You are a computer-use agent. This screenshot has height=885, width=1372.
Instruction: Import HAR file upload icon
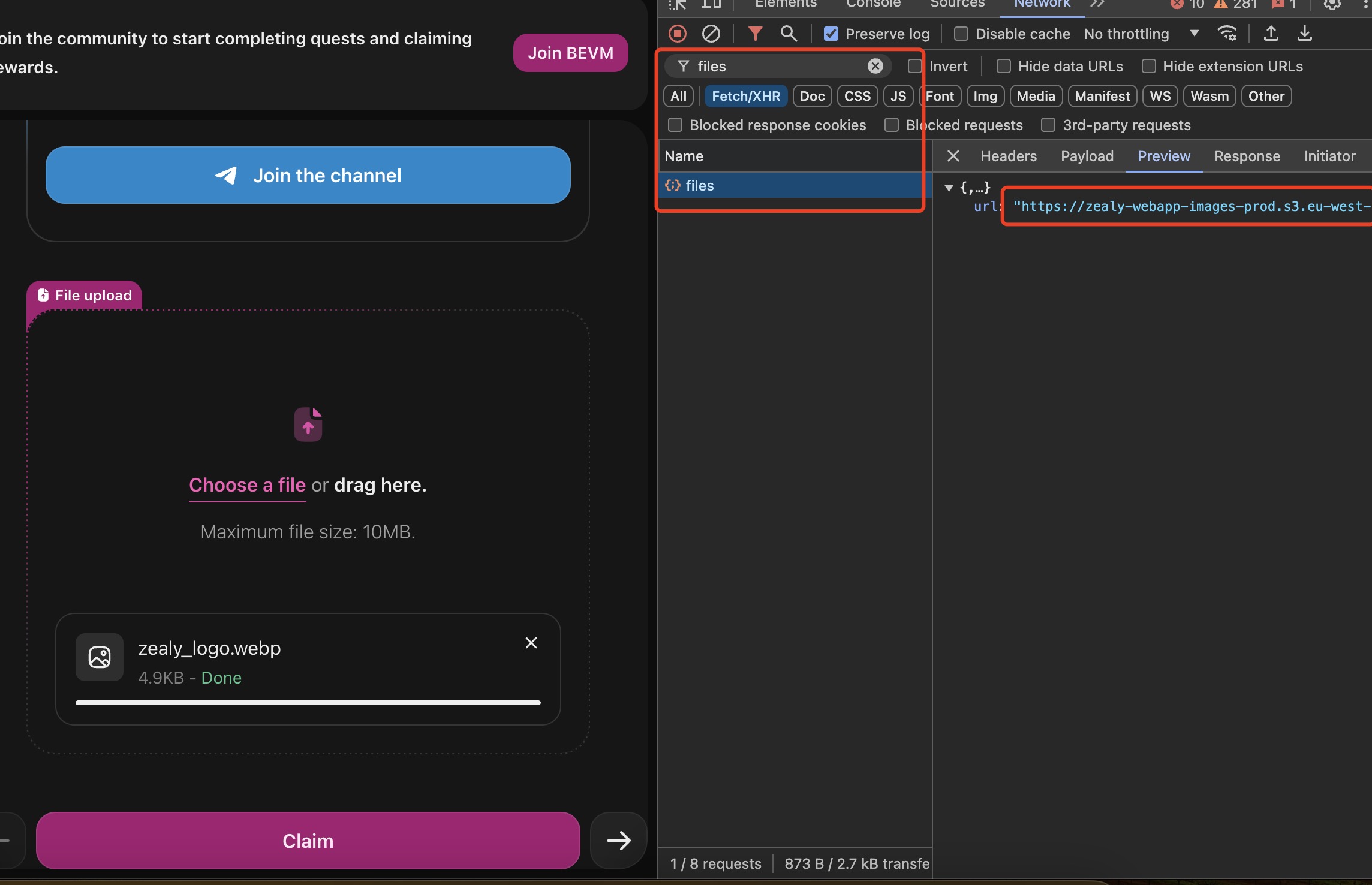pyautogui.click(x=1271, y=34)
